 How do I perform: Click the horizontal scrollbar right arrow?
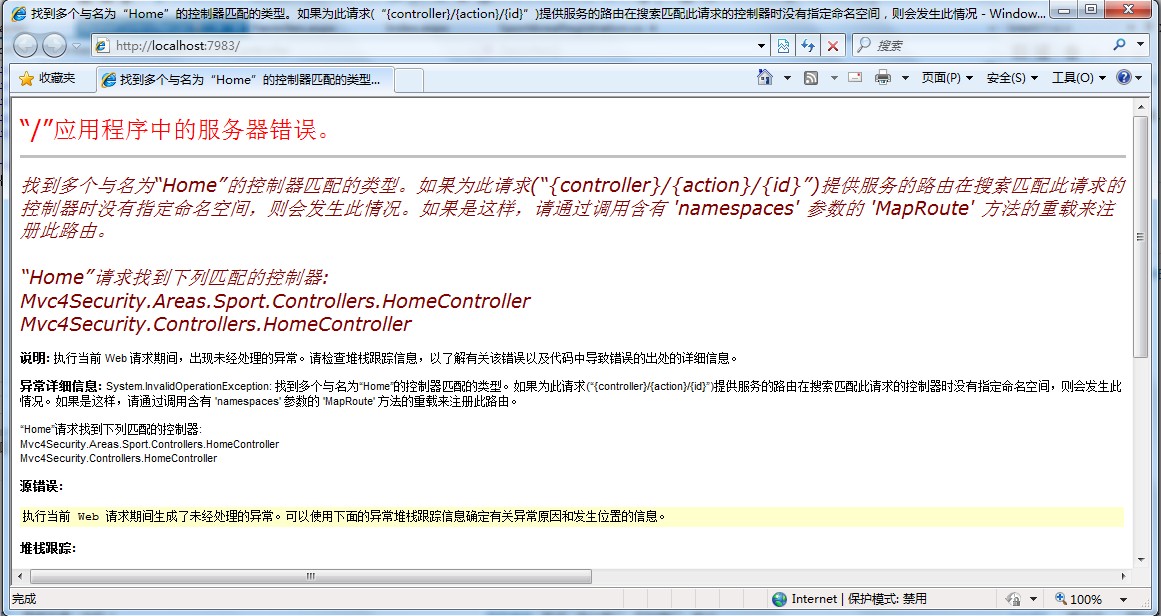(1124, 576)
